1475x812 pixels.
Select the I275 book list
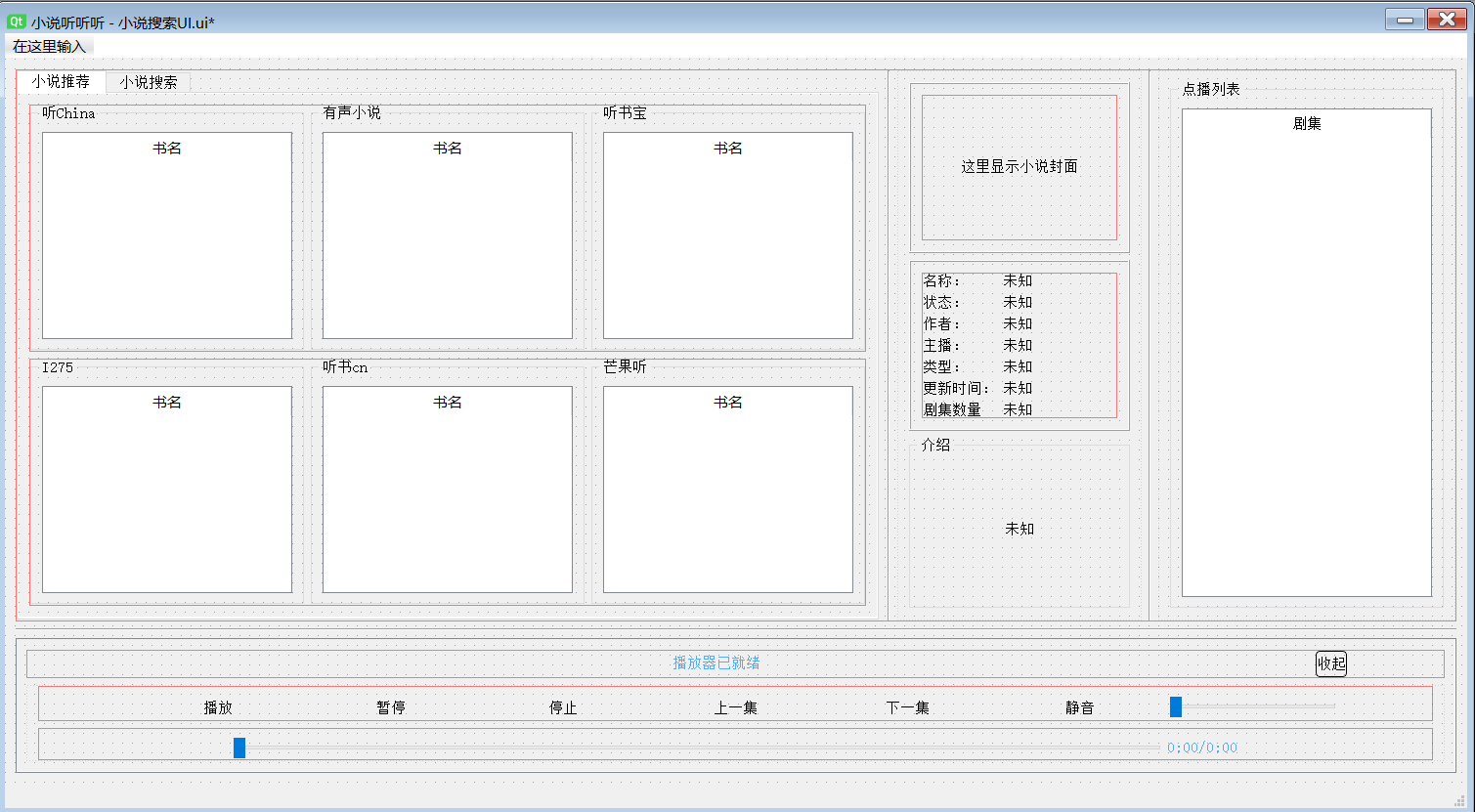tap(167, 490)
